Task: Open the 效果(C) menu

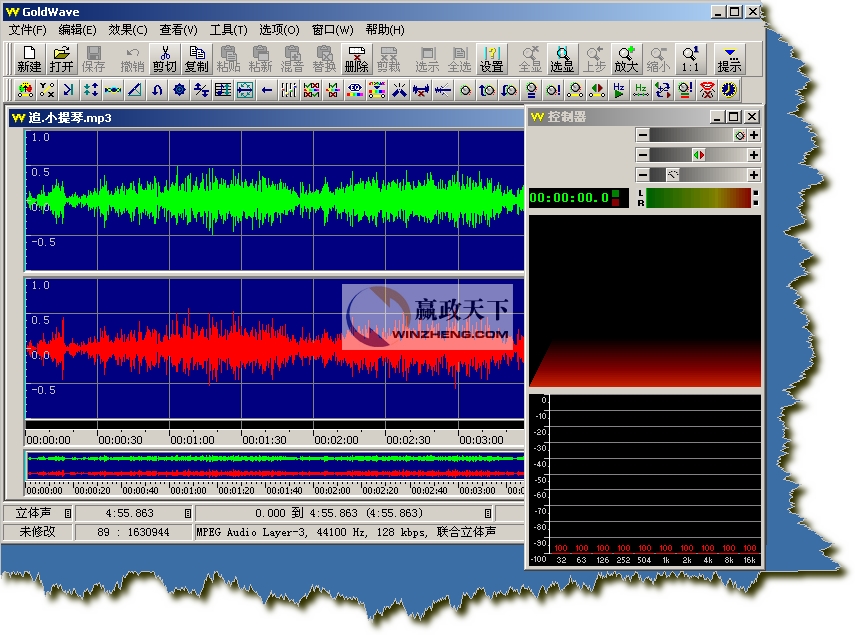Action: (x=127, y=30)
